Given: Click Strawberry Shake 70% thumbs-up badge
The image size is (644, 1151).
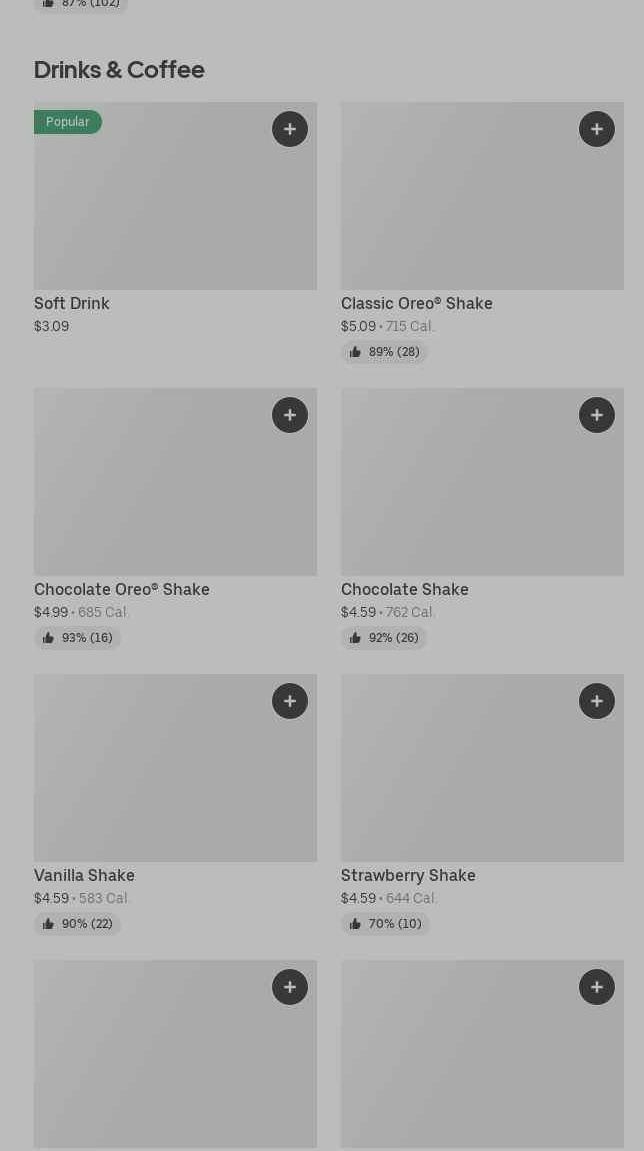Looking at the screenshot, I should (385, 924).
